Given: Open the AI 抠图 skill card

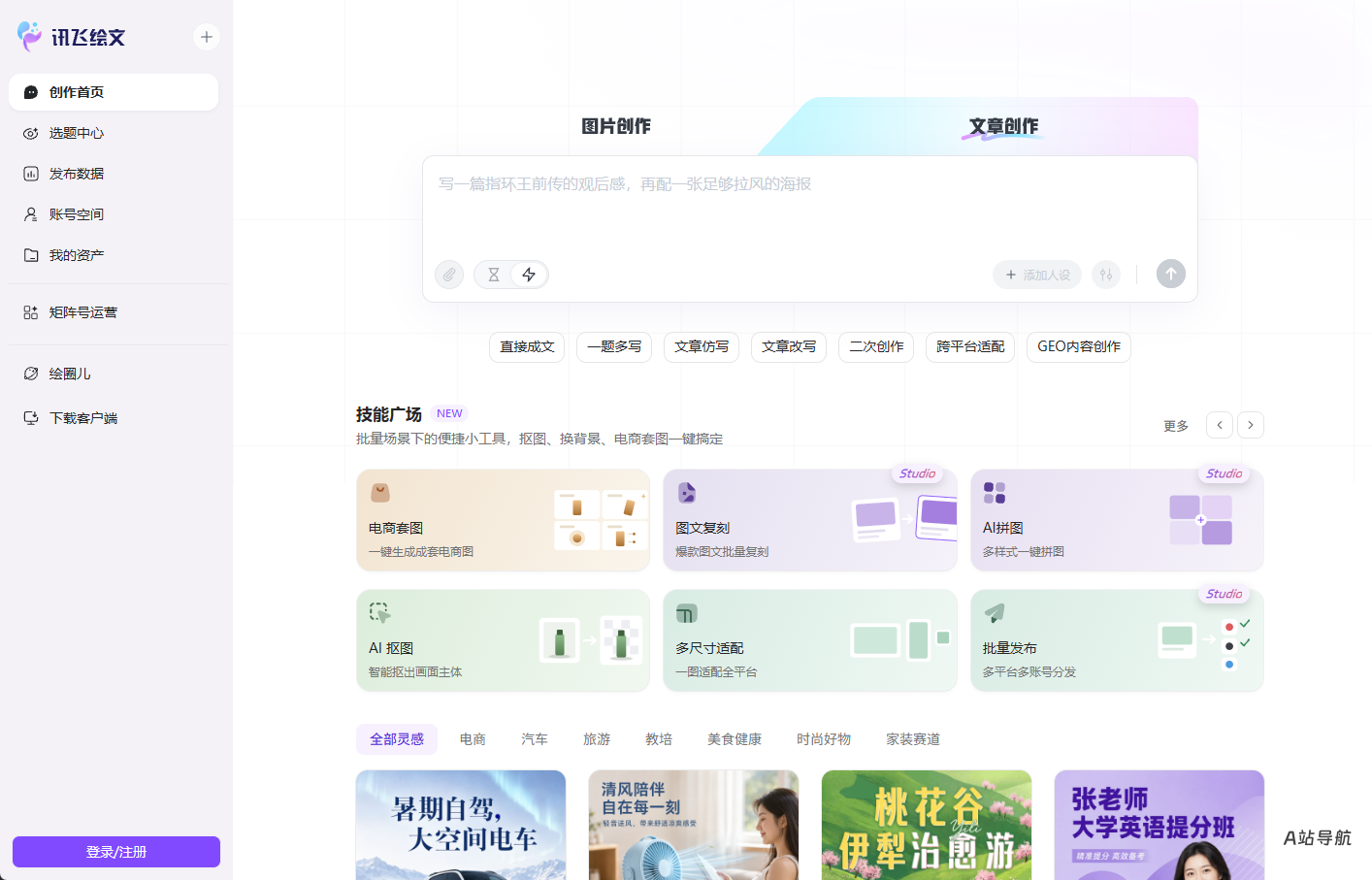Looking at the screenshot, I should click(503, 640).
